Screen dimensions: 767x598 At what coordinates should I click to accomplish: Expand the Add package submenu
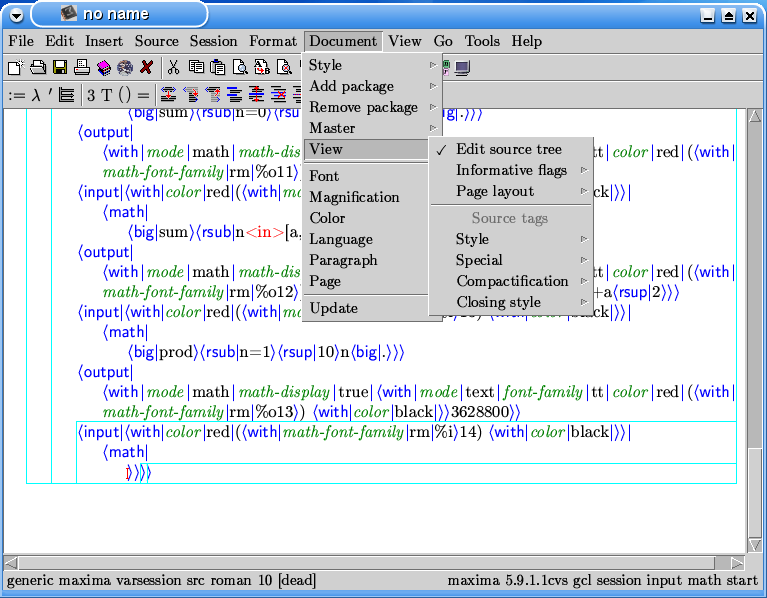click(372, 86)
